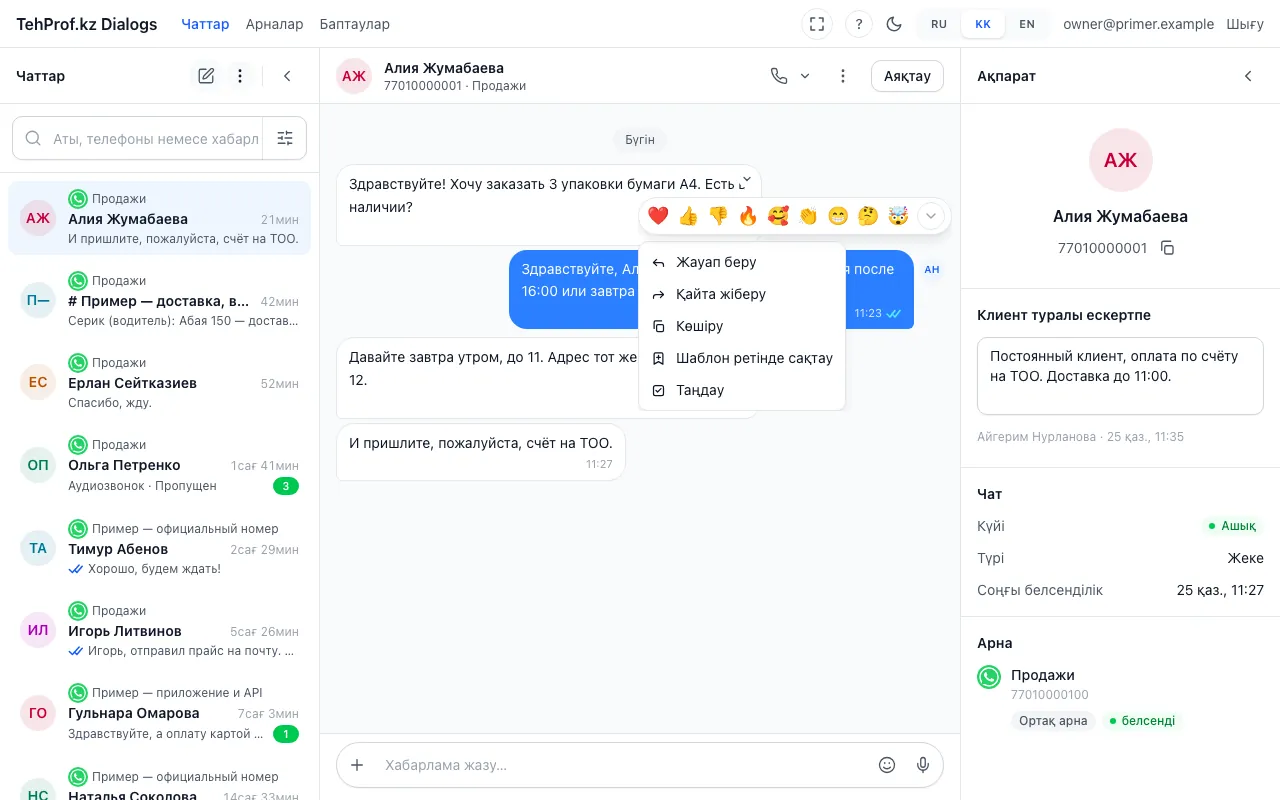Screen dimensions: 1280x800
Task: Select Шаблон ретінде сақтау menu item
Action: point(742,358)
